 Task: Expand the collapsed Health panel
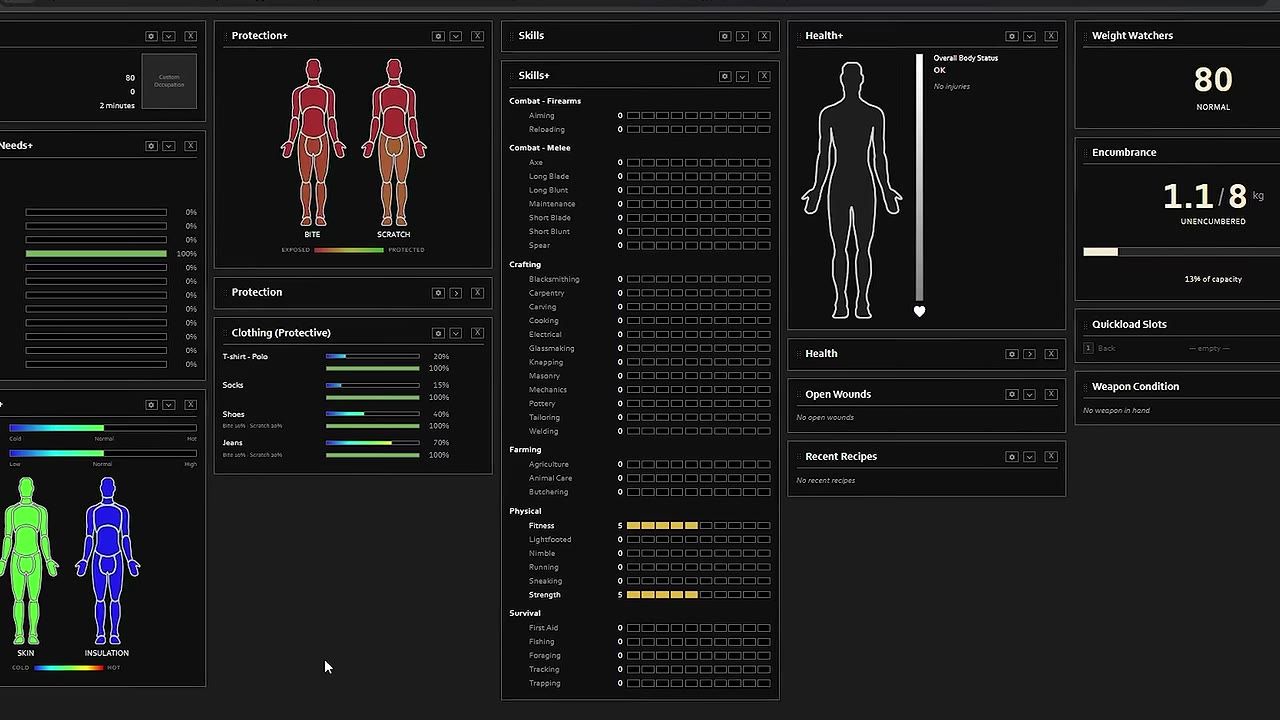1030,354
